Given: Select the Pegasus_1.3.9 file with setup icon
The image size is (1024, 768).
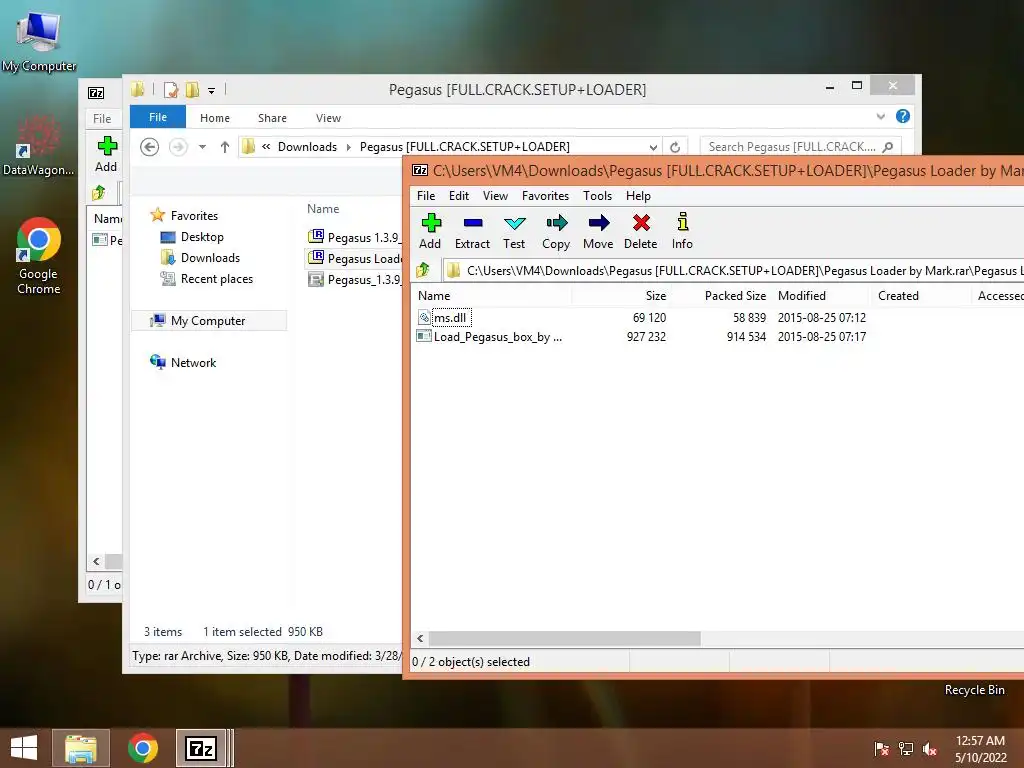Looking at the screenshot, I should coord(355,280).
